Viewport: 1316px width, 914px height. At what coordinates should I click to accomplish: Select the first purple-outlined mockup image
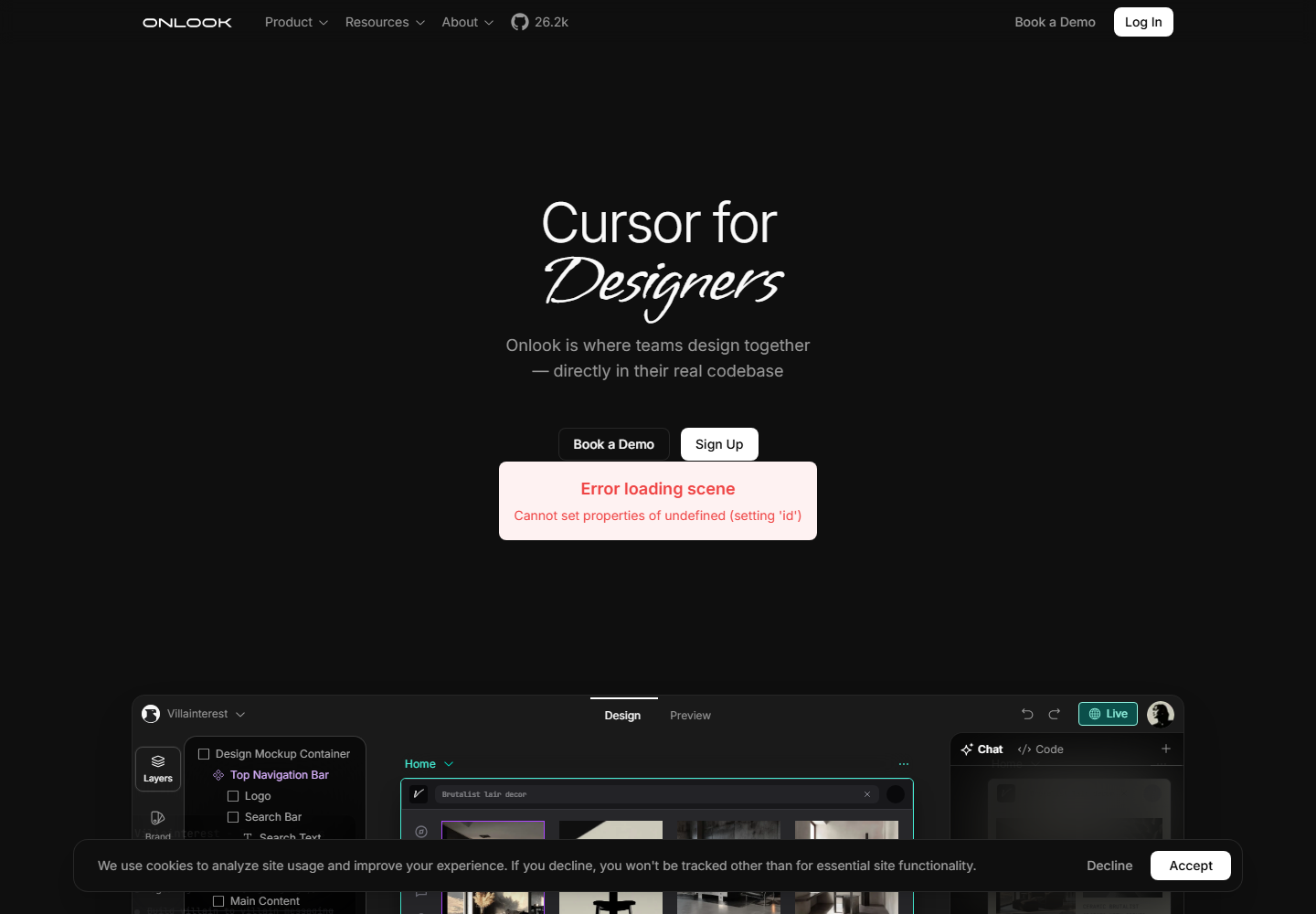coord(493,830)
